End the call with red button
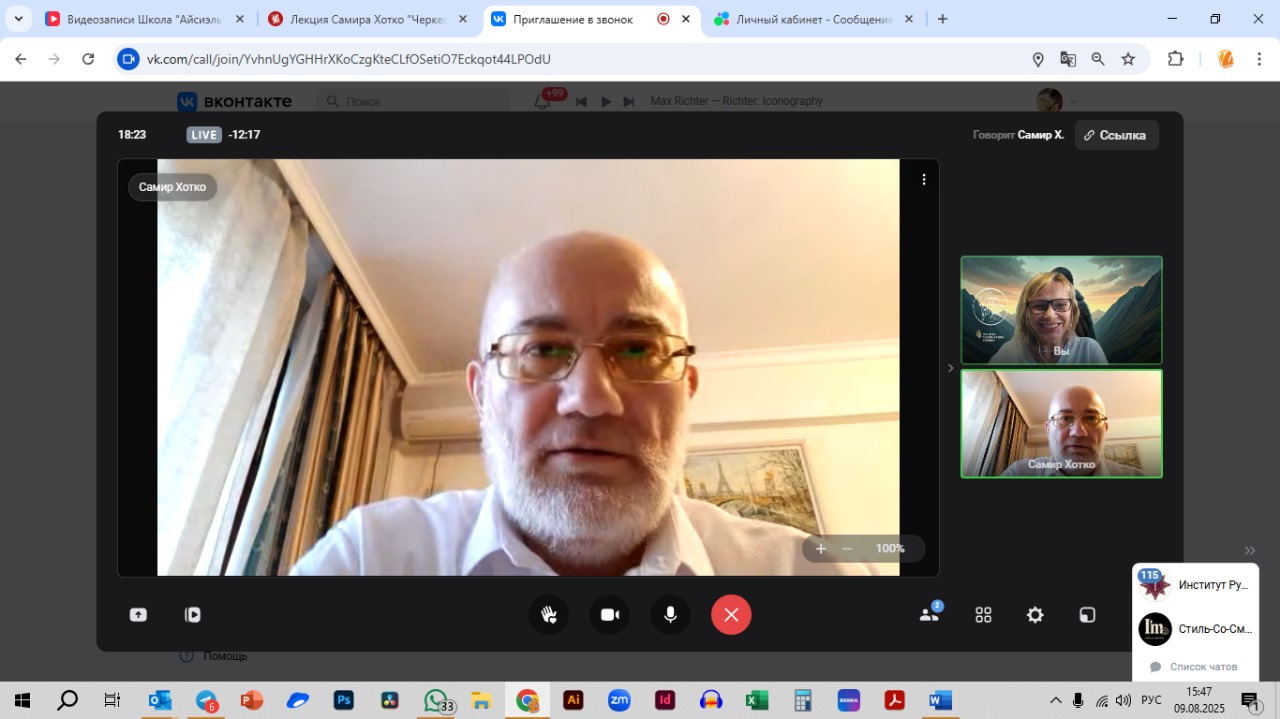1280x719 pixels. pos(731,615)
